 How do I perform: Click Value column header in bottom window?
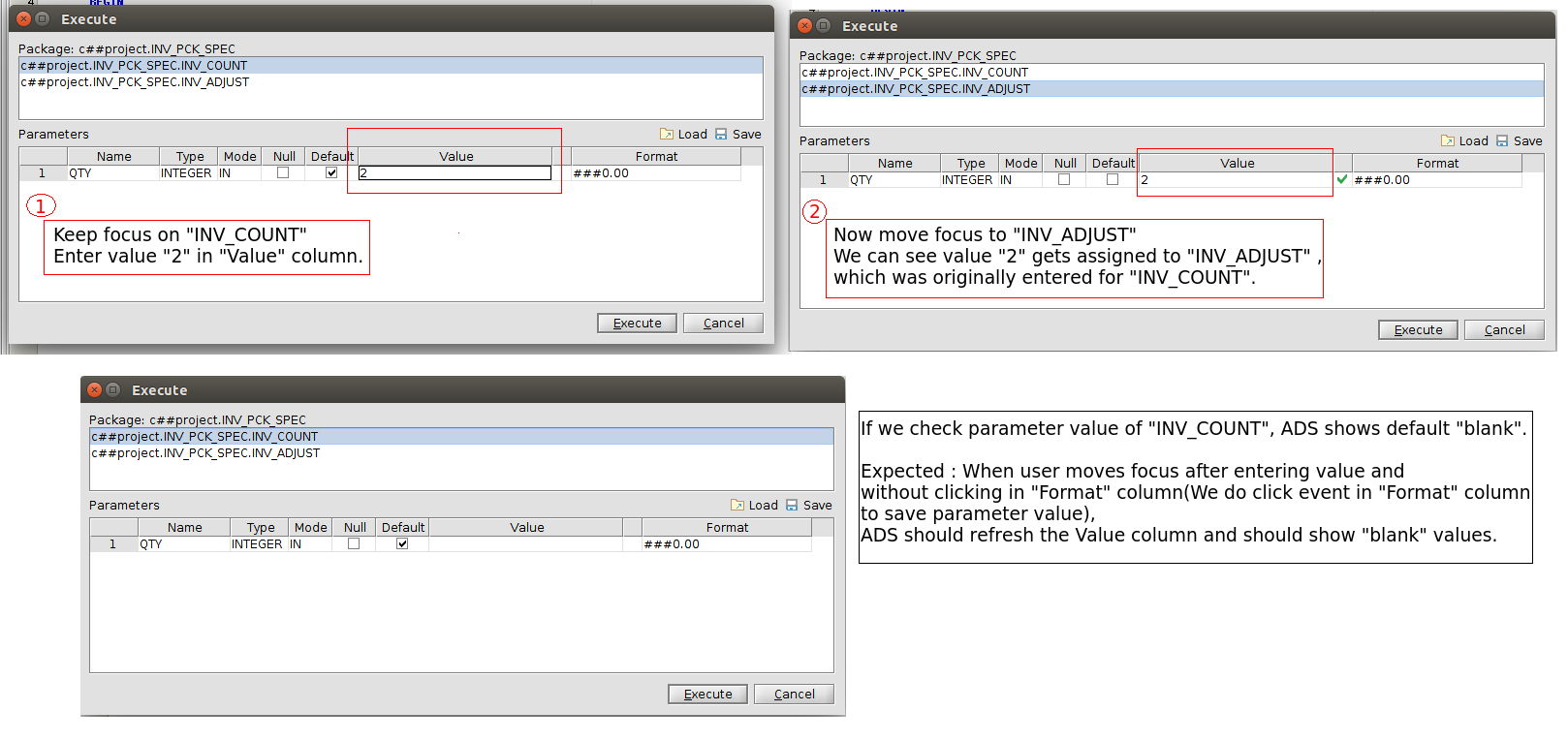pyautogui.click(x=526, y=527)
